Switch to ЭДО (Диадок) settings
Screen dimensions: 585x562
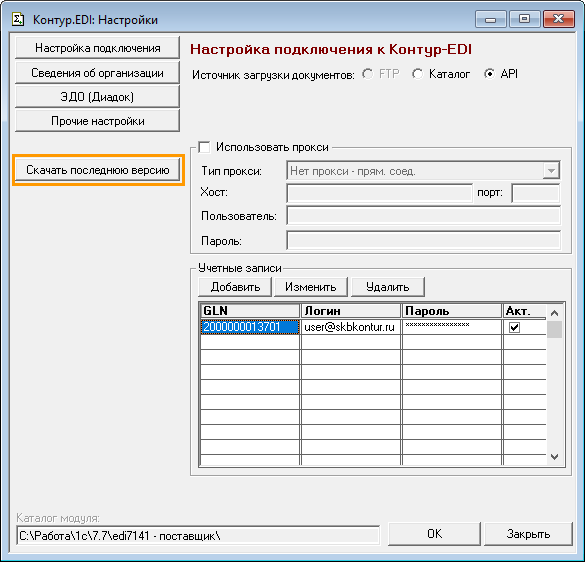point(97,97)
